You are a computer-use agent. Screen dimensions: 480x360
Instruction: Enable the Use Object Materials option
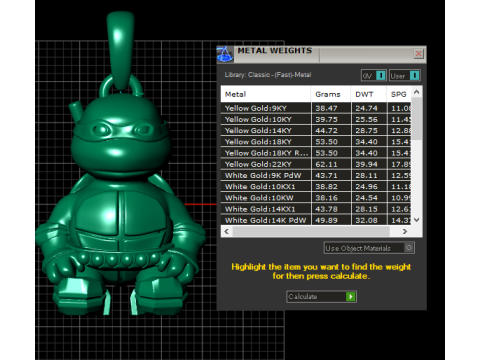[409, 248]
